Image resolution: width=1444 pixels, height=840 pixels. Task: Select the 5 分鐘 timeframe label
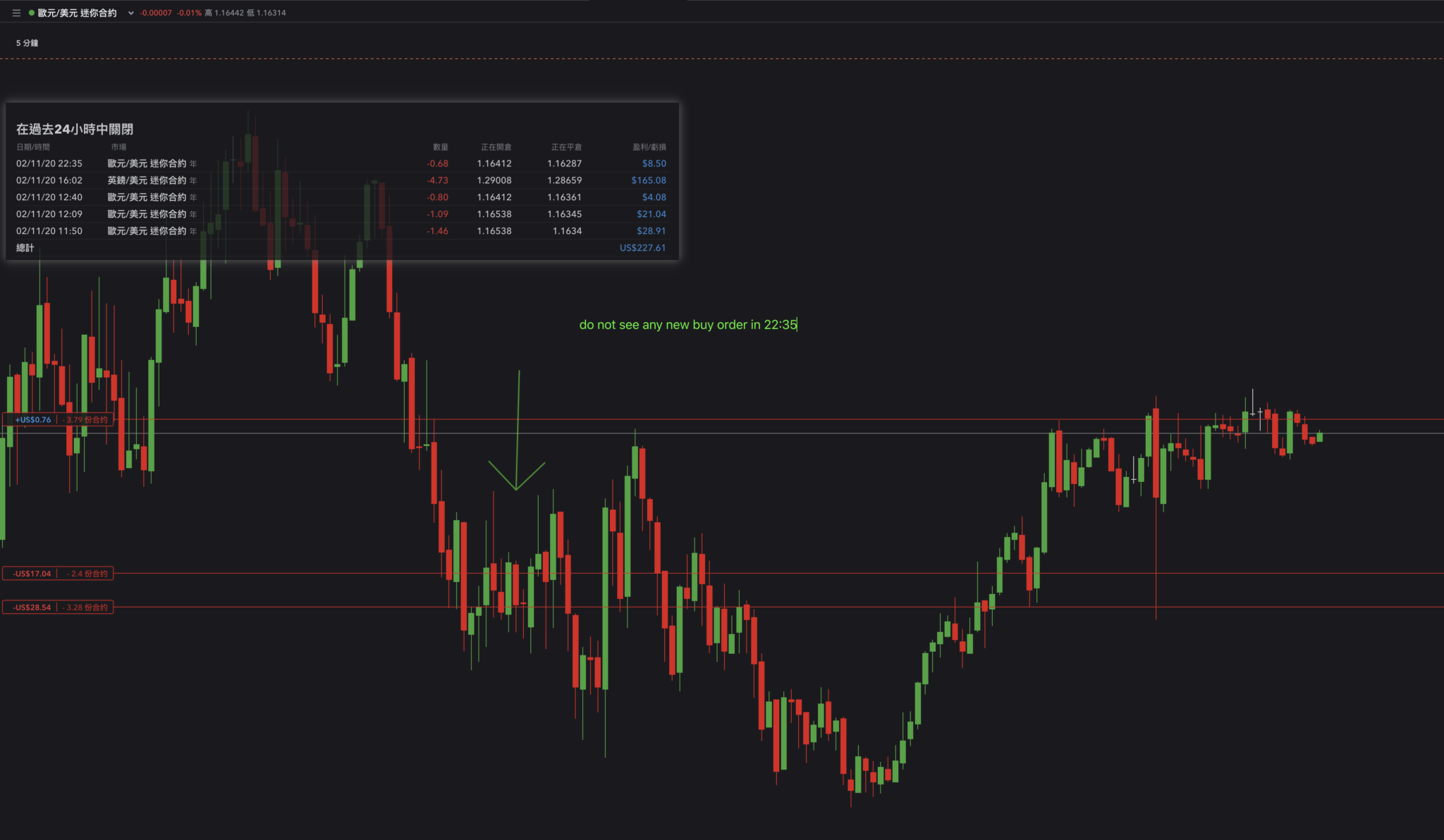[27, 43]
